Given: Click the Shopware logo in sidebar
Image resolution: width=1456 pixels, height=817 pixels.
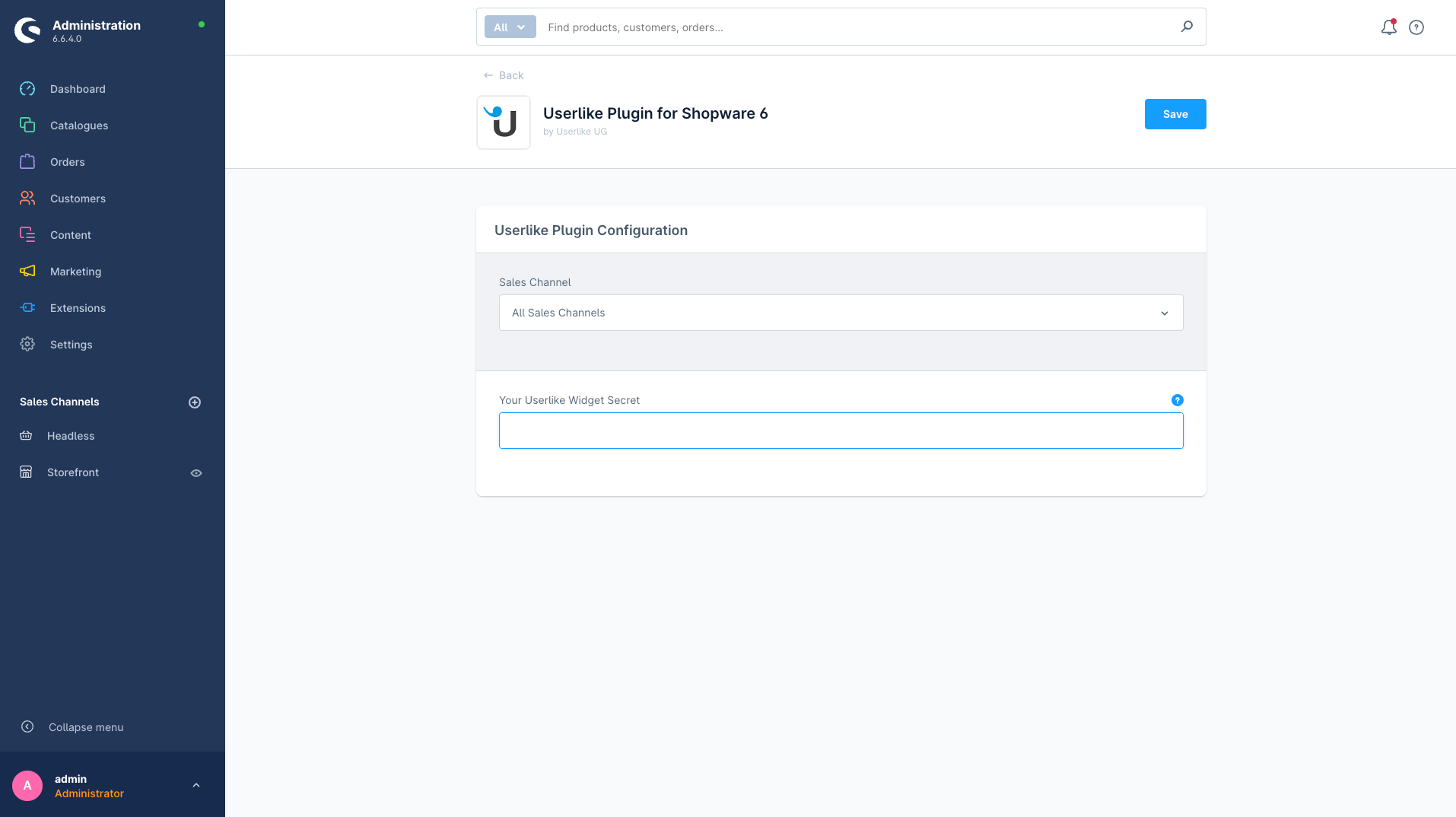Looking at the screenshot, I should click(x=27, y=30).
